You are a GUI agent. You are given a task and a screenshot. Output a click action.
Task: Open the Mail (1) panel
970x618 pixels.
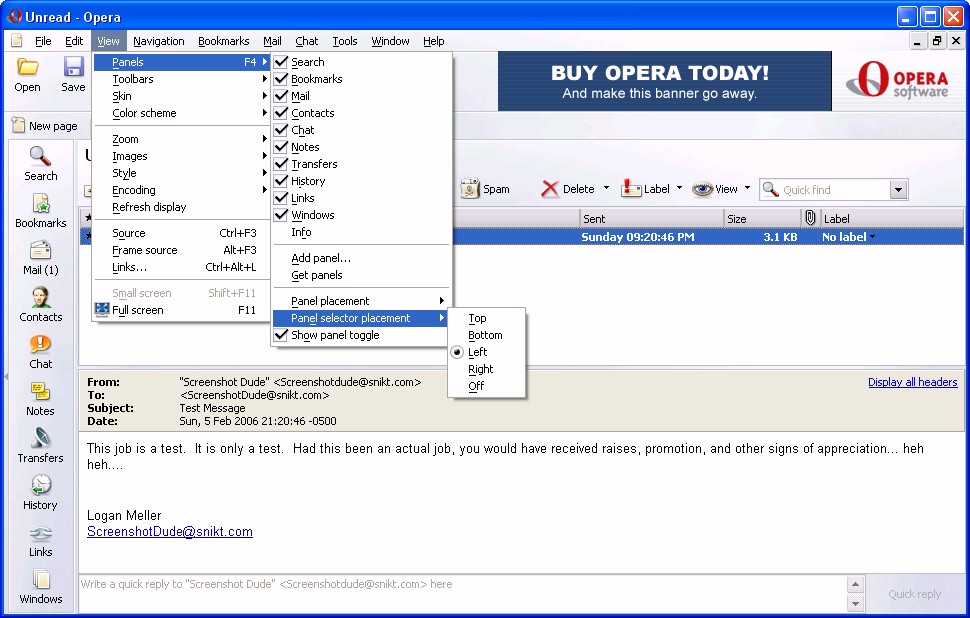point(41,257)
